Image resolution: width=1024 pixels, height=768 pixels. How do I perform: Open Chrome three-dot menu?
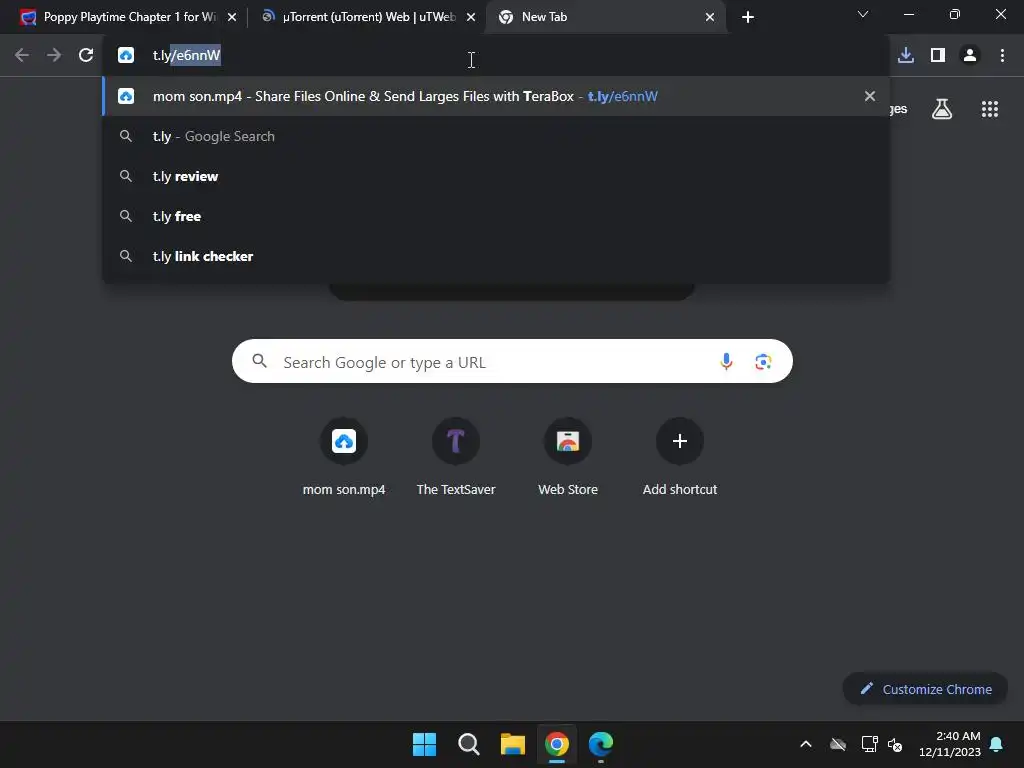tap(1002, 56)
